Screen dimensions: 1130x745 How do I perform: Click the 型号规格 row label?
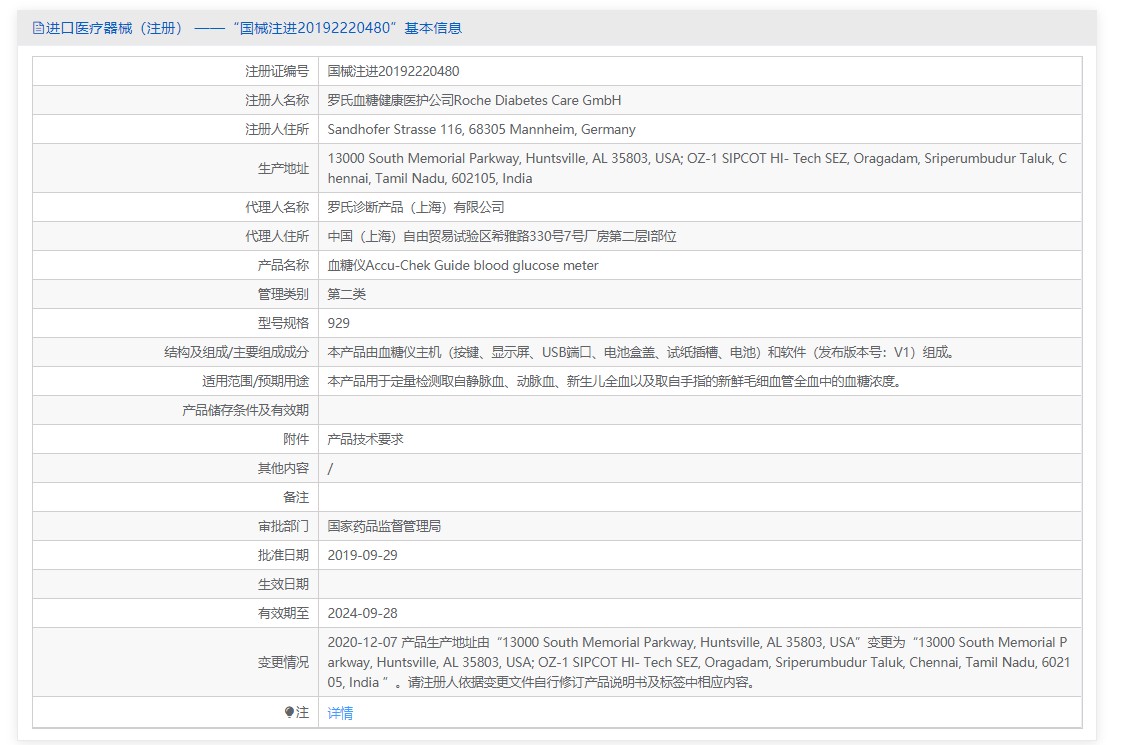pyautogui.click(x=283, y=323)
